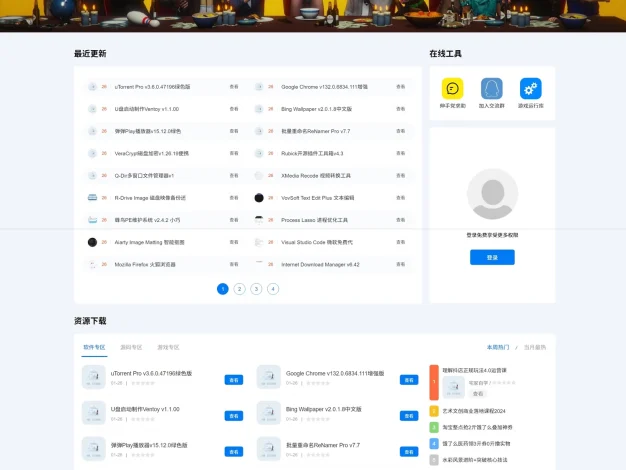
Task: Click the Aiarty Image Matting black icon
Action: click(92, 242)
